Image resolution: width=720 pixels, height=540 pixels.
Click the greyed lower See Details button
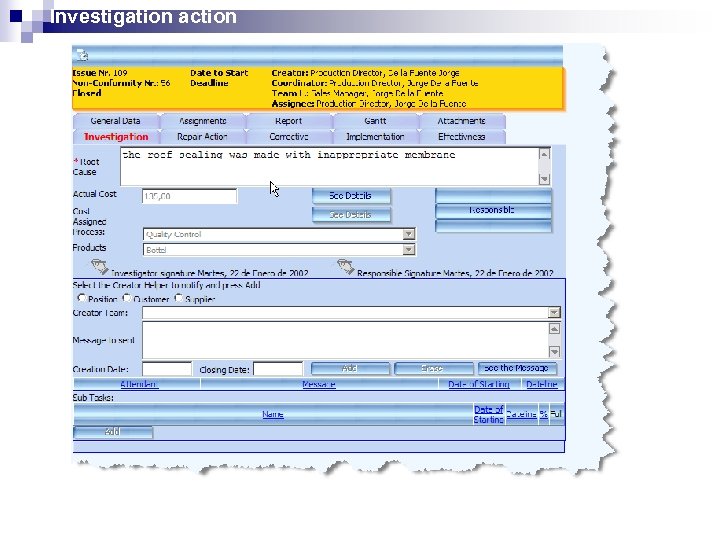(x=351, y=214)
